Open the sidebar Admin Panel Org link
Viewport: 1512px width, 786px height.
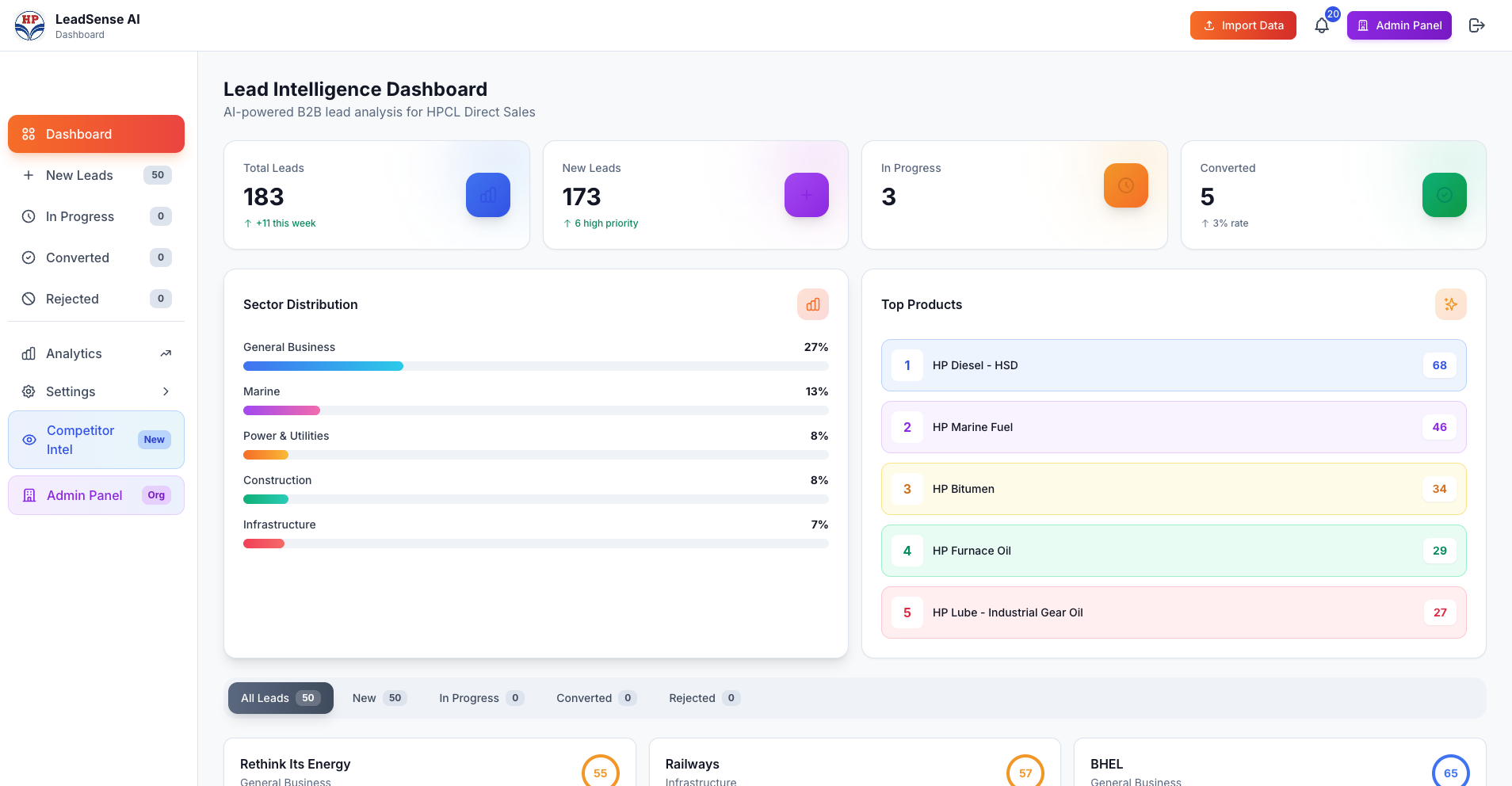click(96, 495)
